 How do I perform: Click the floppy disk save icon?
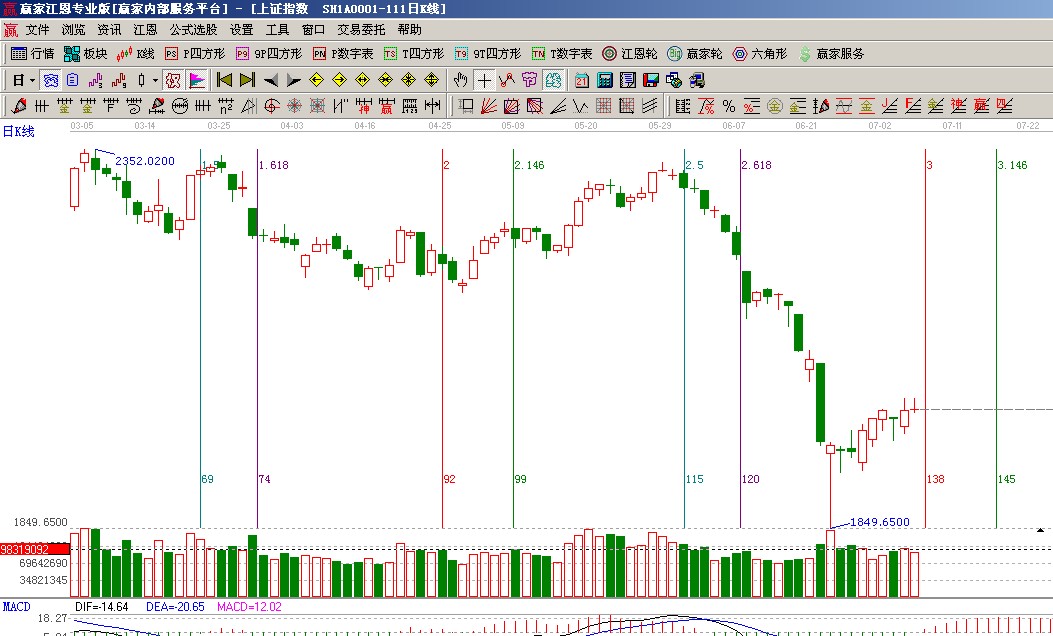650,80
